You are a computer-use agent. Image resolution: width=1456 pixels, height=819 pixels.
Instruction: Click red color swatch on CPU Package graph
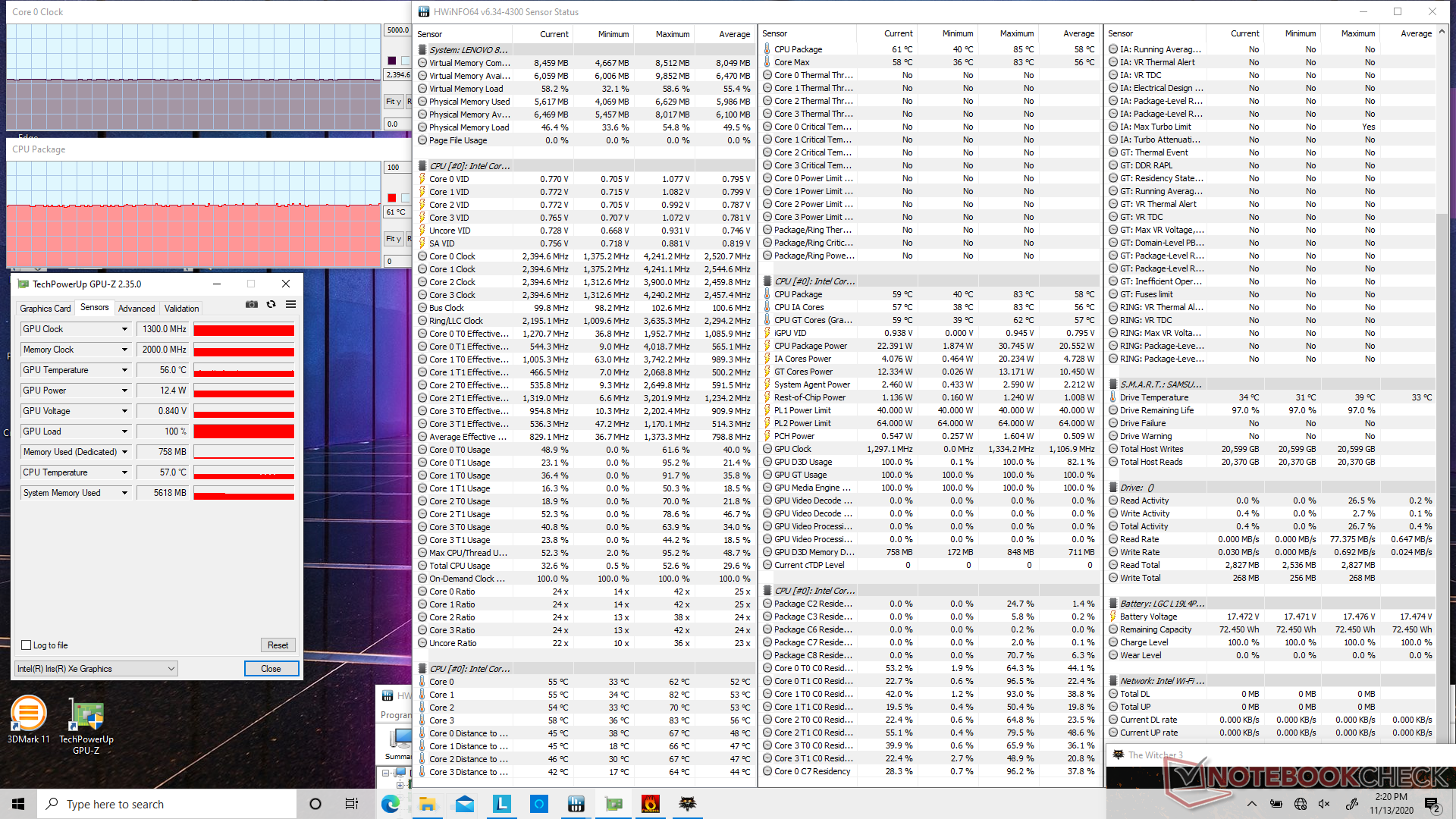[392, 198]
